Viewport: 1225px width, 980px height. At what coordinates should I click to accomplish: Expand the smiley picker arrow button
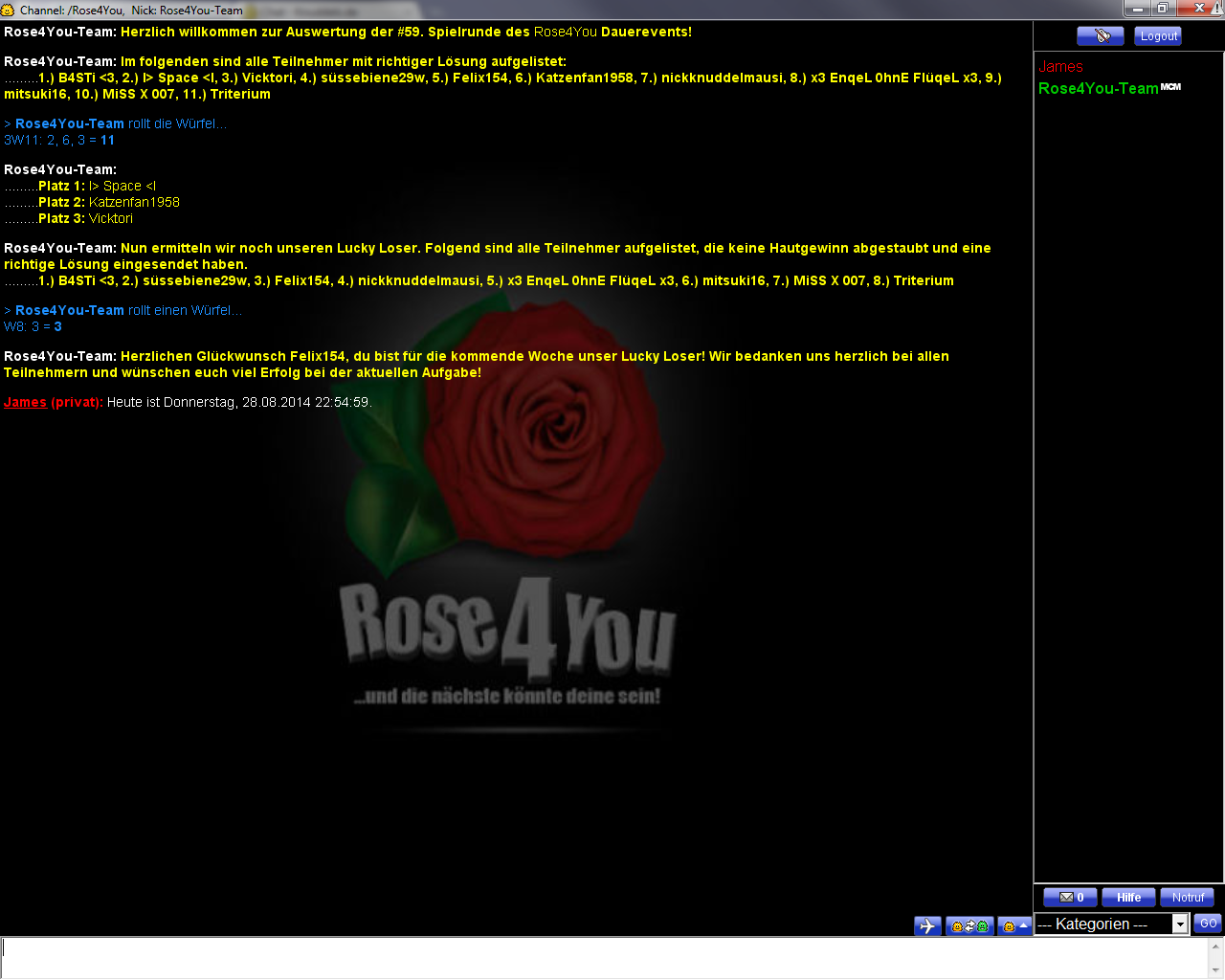point(1014,925)
